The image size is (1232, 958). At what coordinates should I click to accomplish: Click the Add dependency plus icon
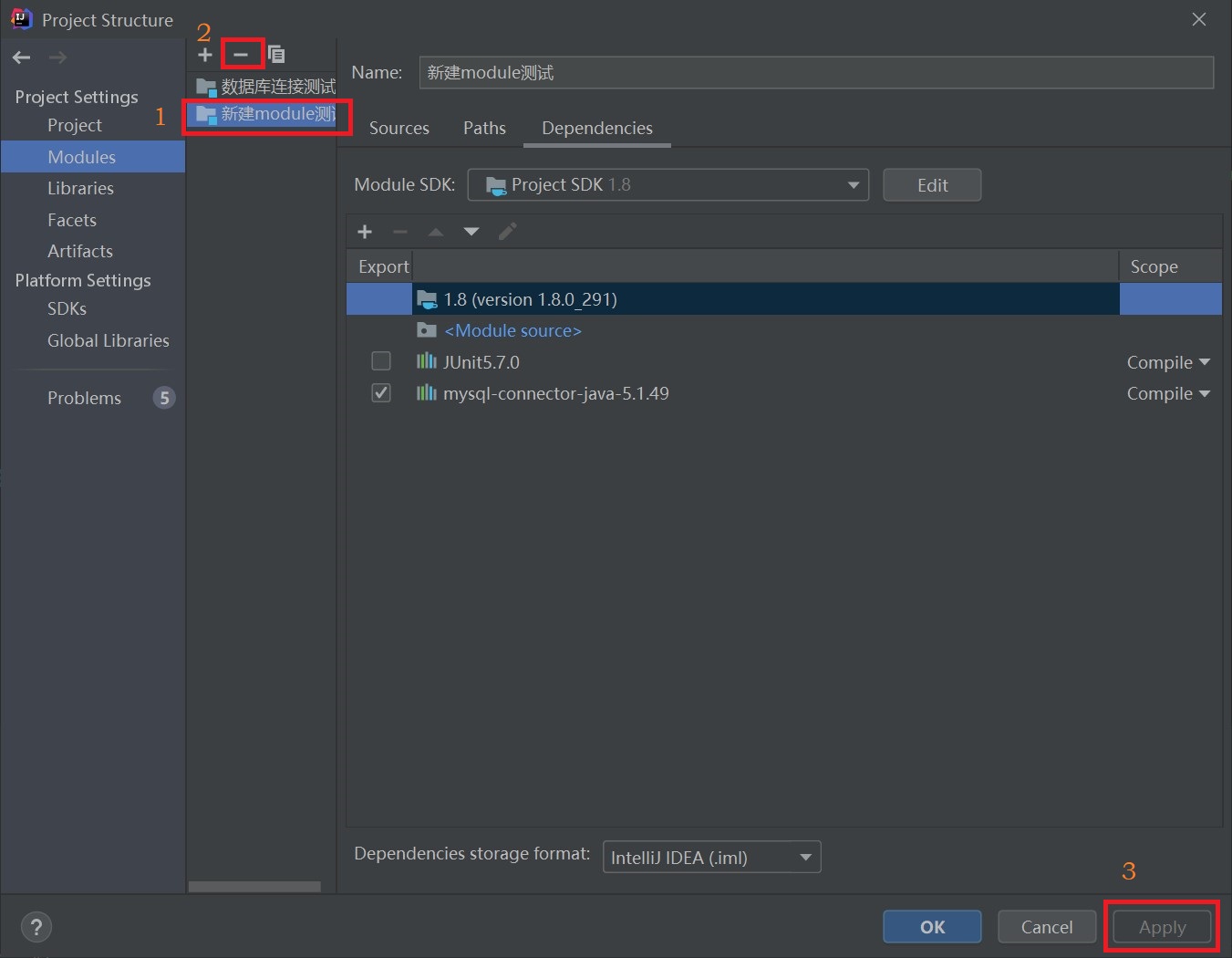[x=365, y=232]
